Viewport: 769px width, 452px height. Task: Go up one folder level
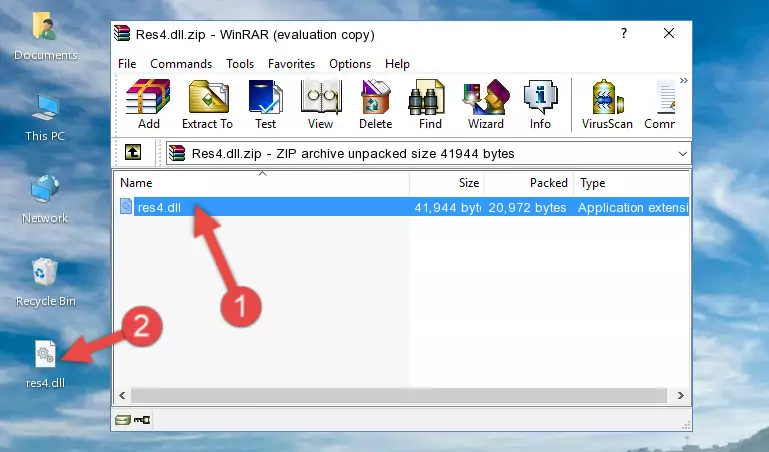(x=133, y=153)
